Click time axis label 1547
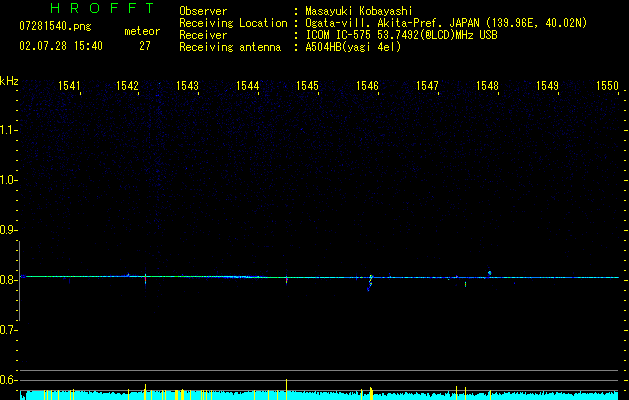 coord(427,86)
